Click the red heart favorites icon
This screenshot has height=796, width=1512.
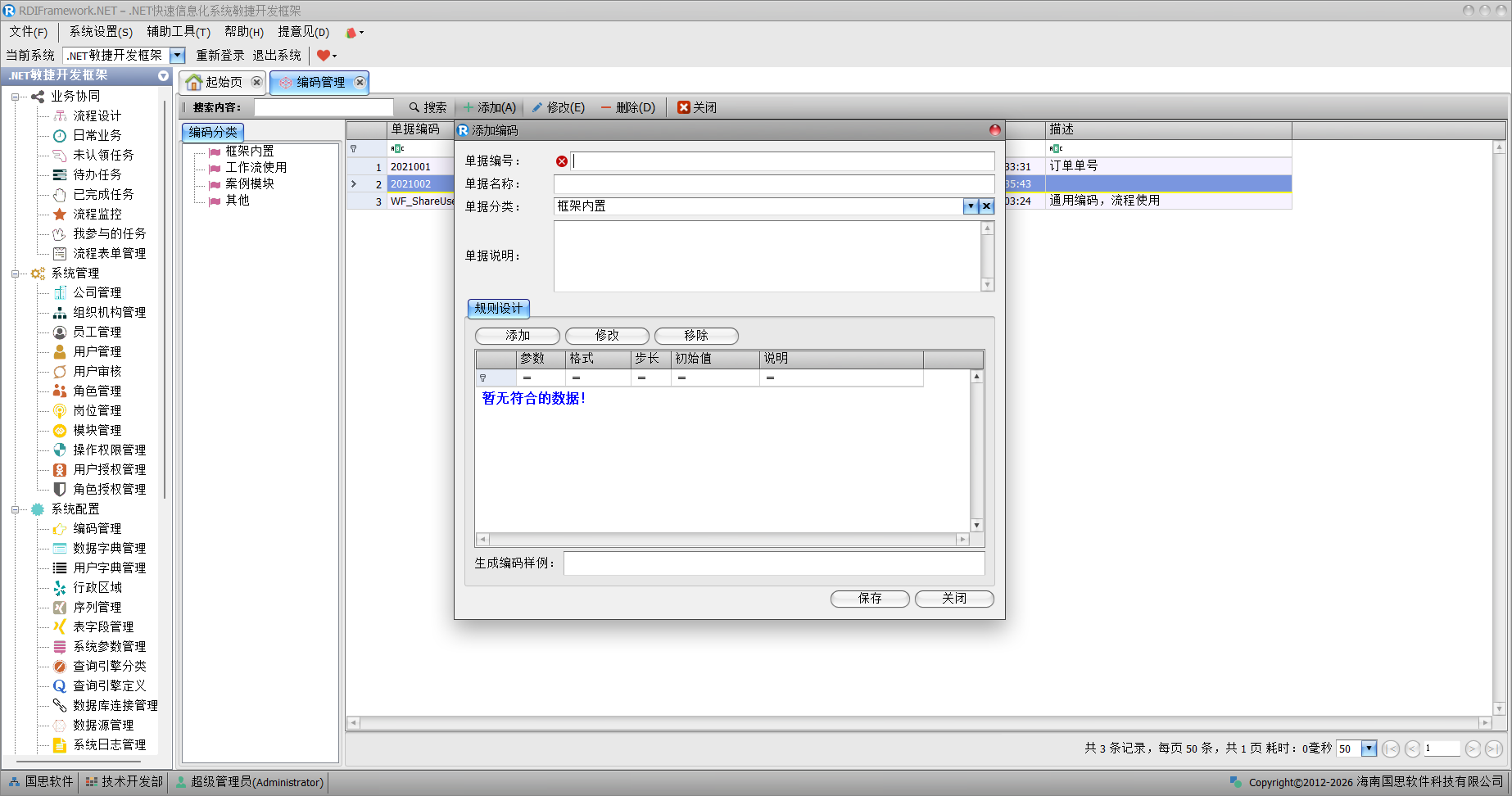324,56
